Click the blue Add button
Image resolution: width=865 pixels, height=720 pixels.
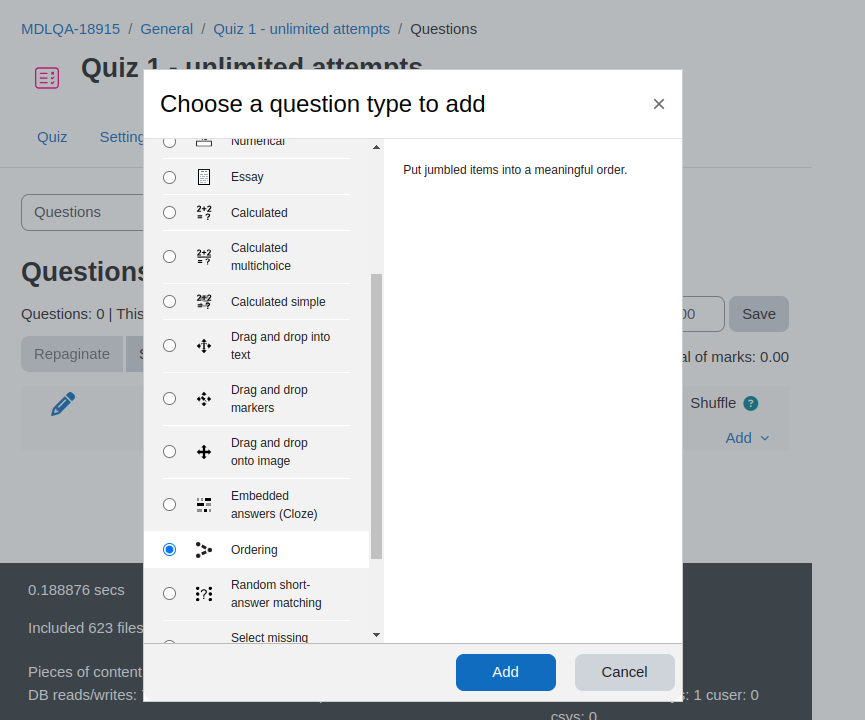coord(505,672)
